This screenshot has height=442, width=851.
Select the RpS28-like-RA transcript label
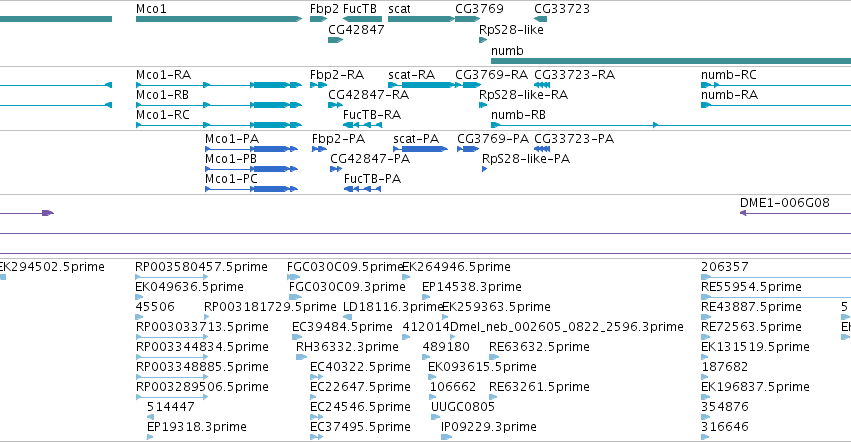pyautogui.click(x=523, y=94)
